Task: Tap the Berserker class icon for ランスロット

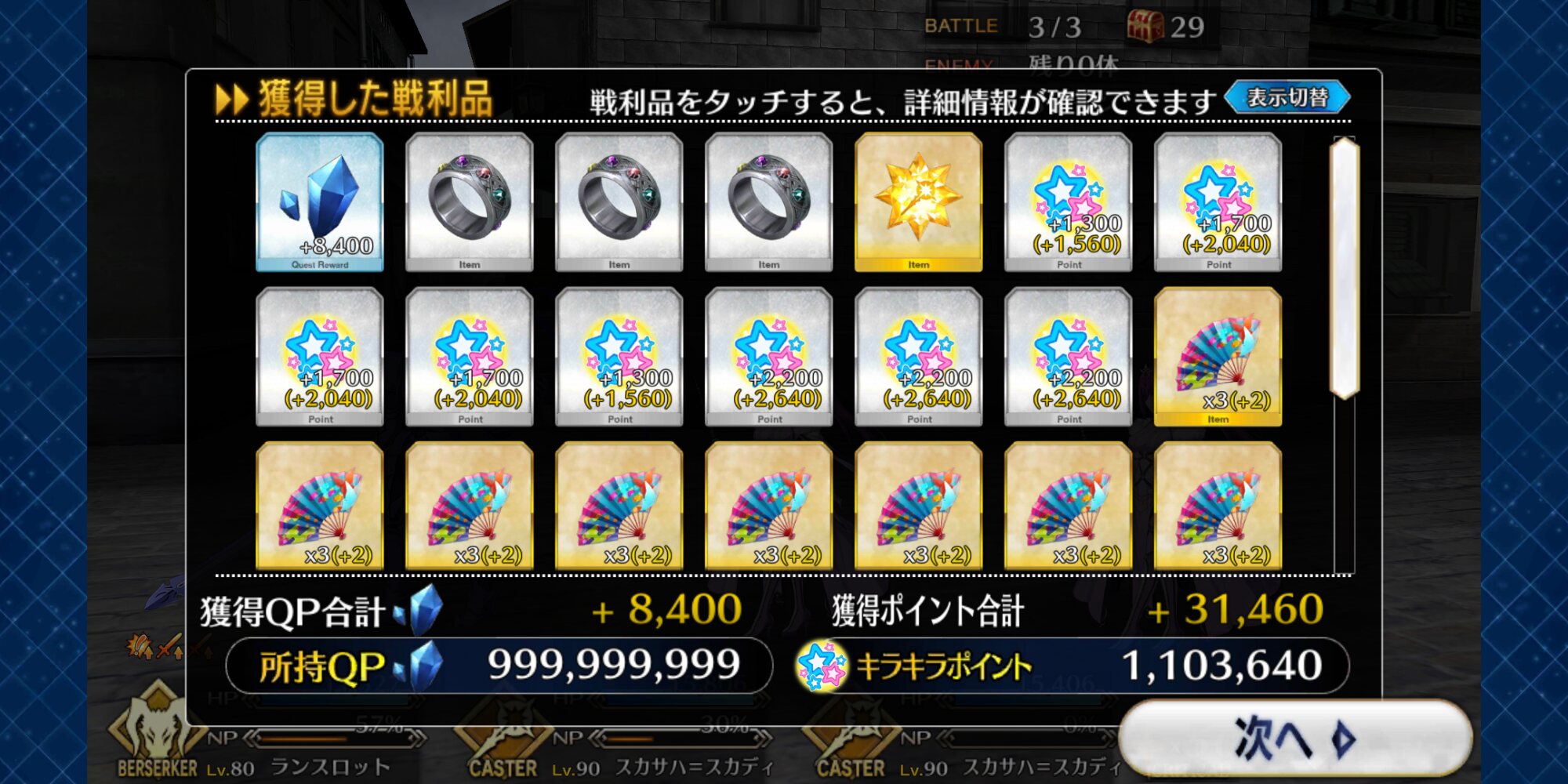Action: coord(157,729)
